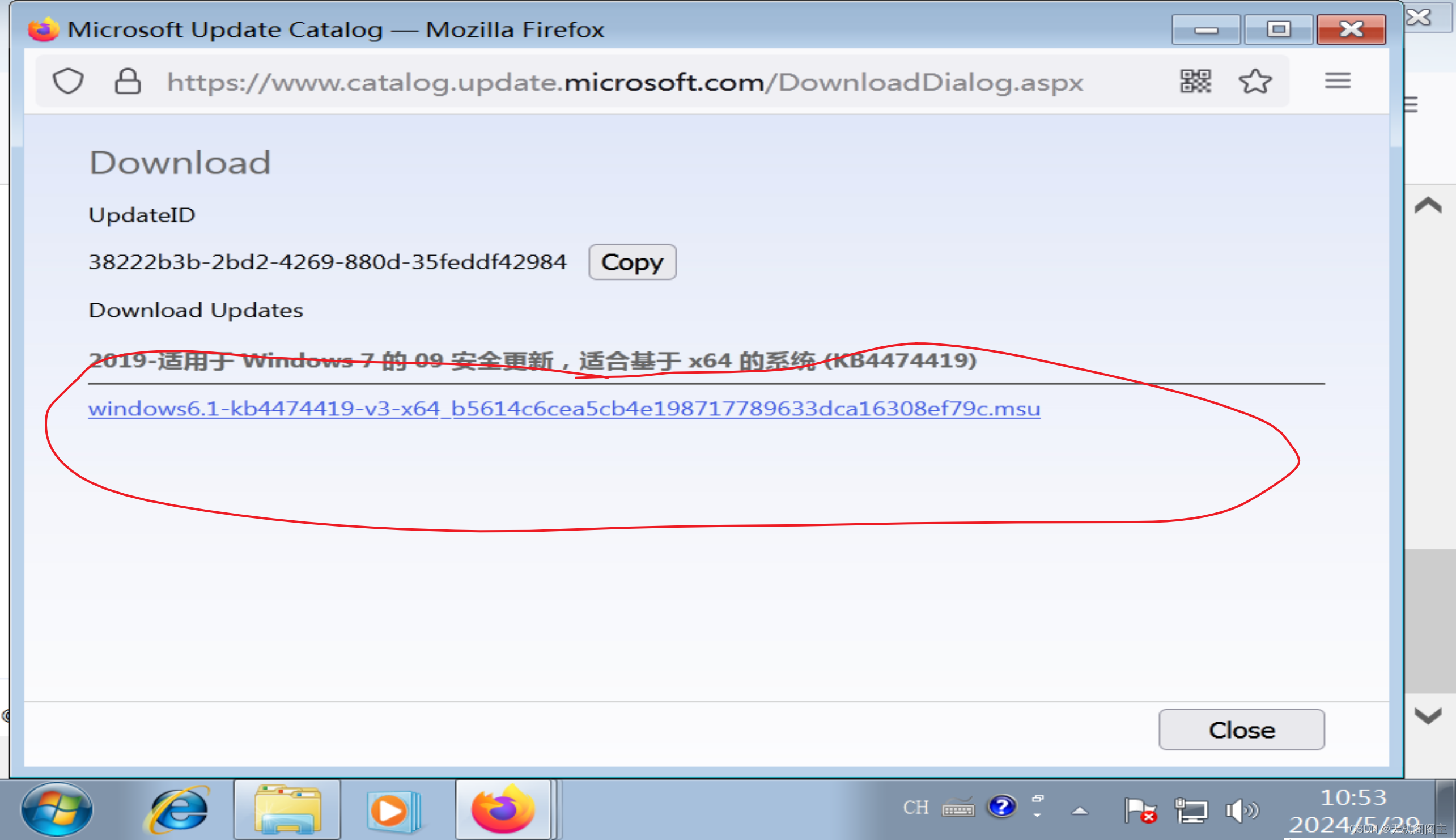
Task: Close the download dialog with Close button
Action: click(1241, 730)
